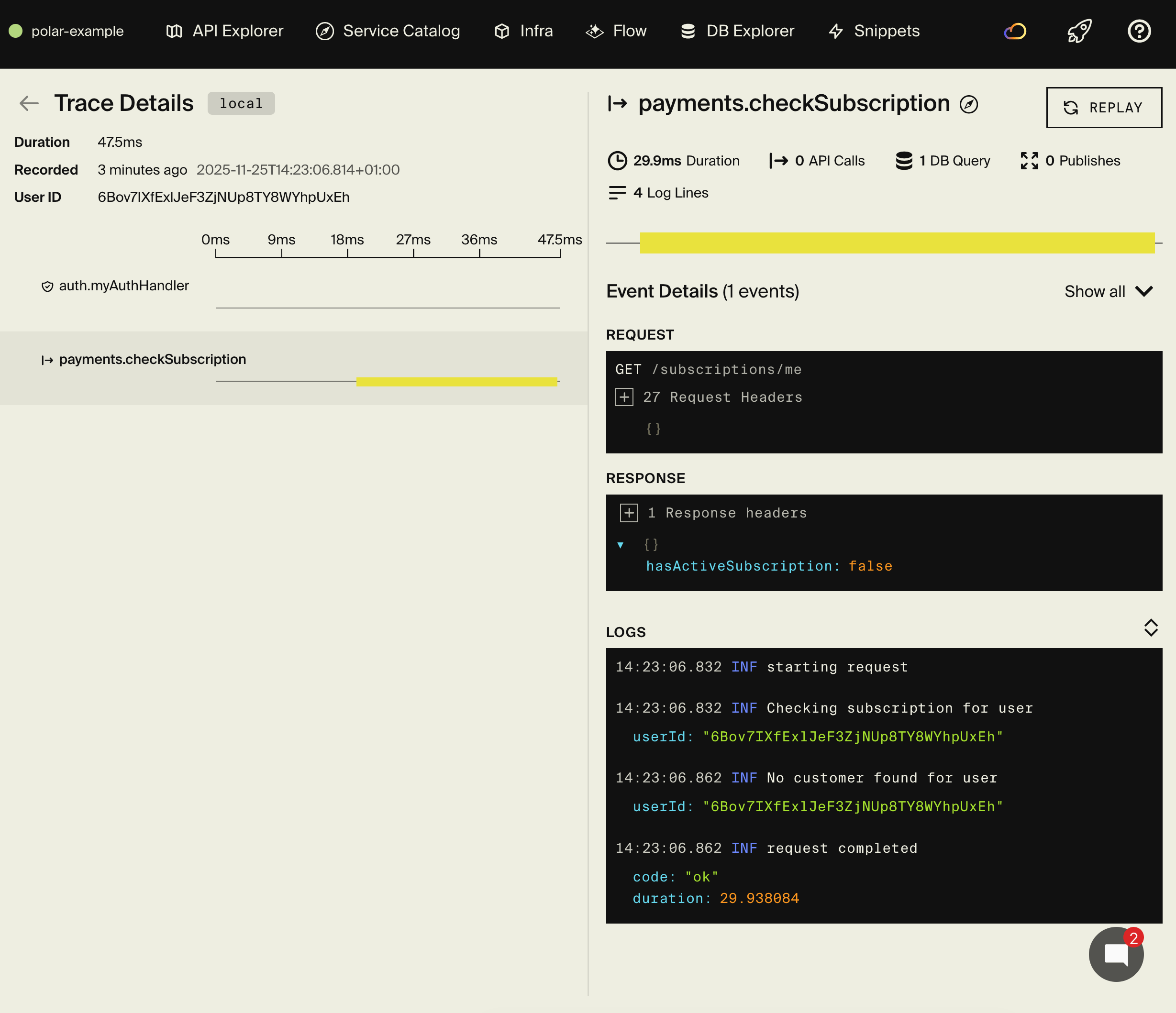Expand the 1 Response headers

coord(629,512)
